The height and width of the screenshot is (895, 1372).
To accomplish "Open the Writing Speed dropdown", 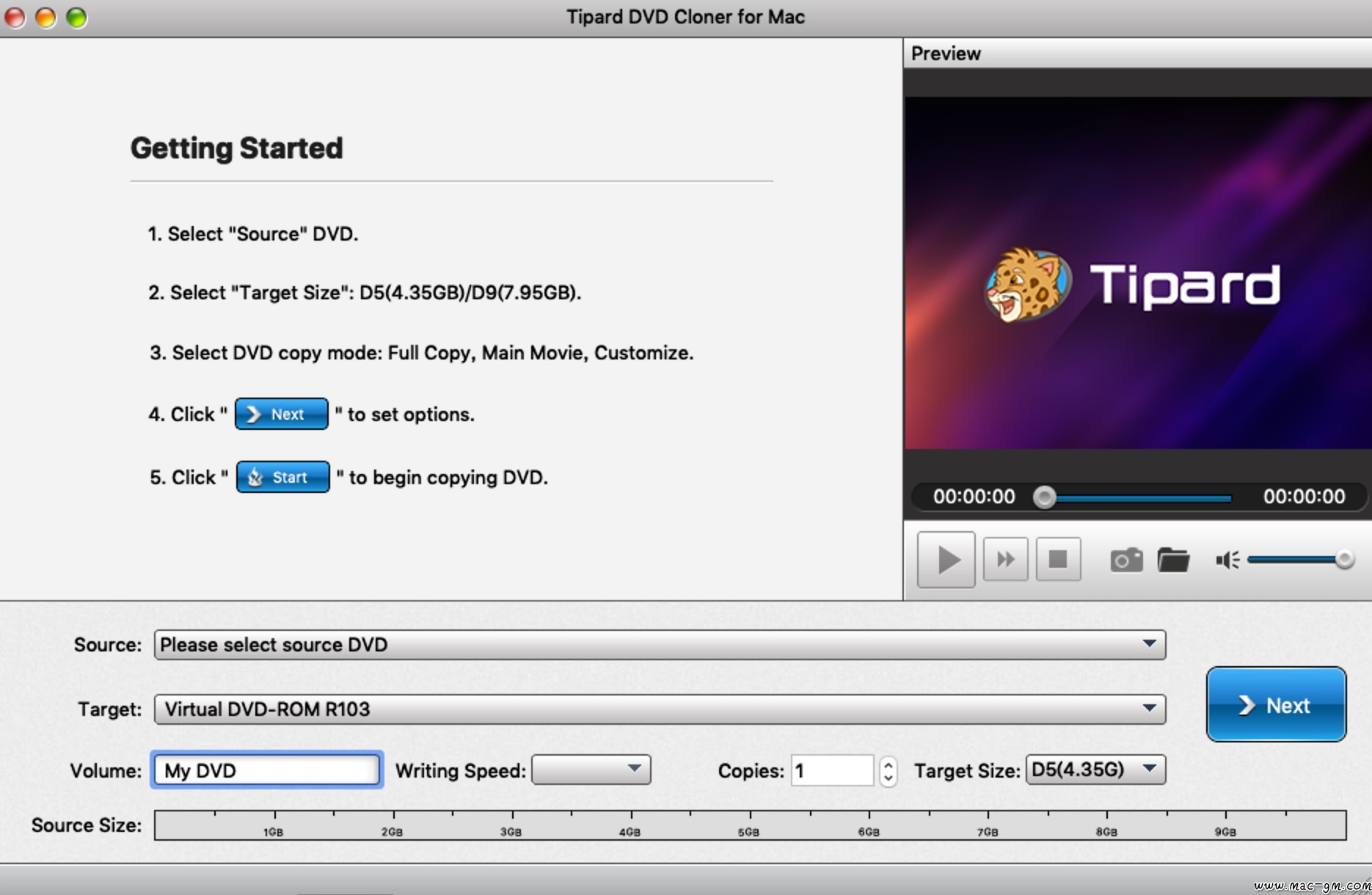I will pyautogui.click(x=591, y=770).
